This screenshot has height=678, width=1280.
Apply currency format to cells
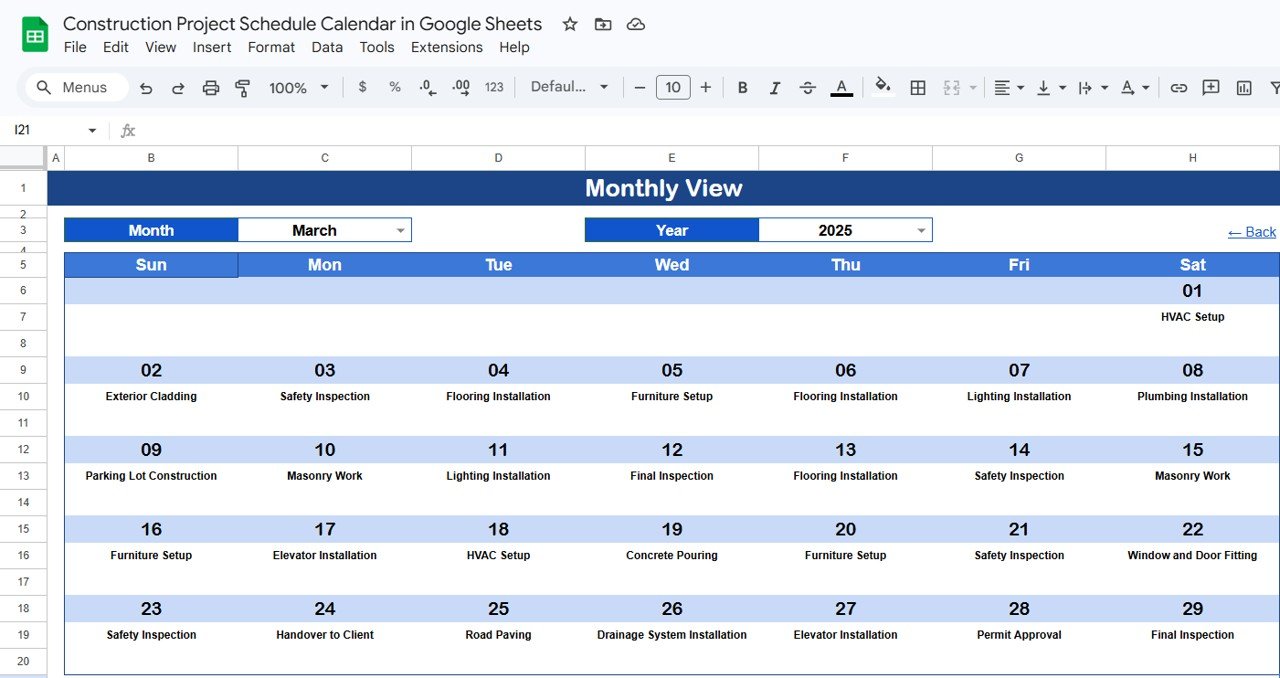pyautogui.click(x=362, y=87)
